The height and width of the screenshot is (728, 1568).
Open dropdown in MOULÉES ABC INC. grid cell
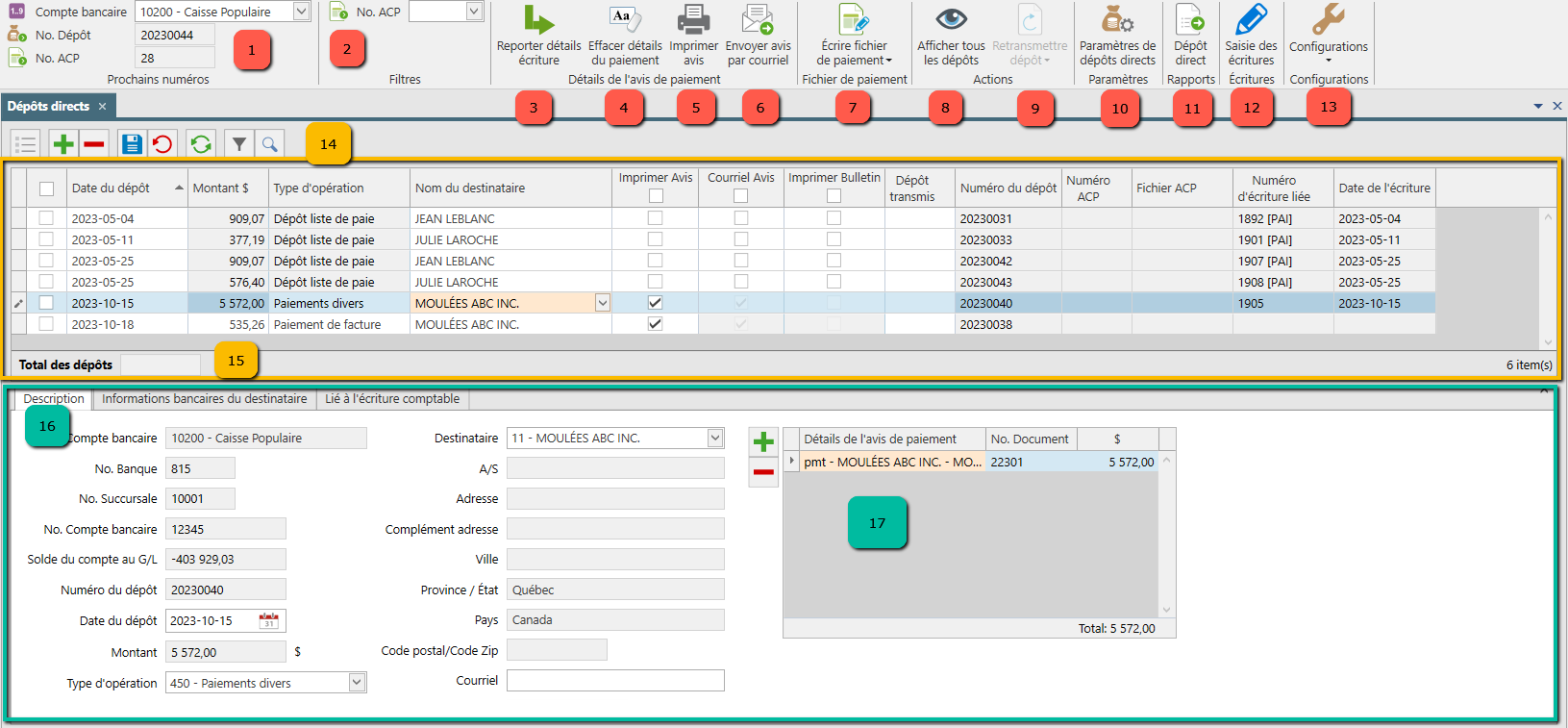point(603,303)
